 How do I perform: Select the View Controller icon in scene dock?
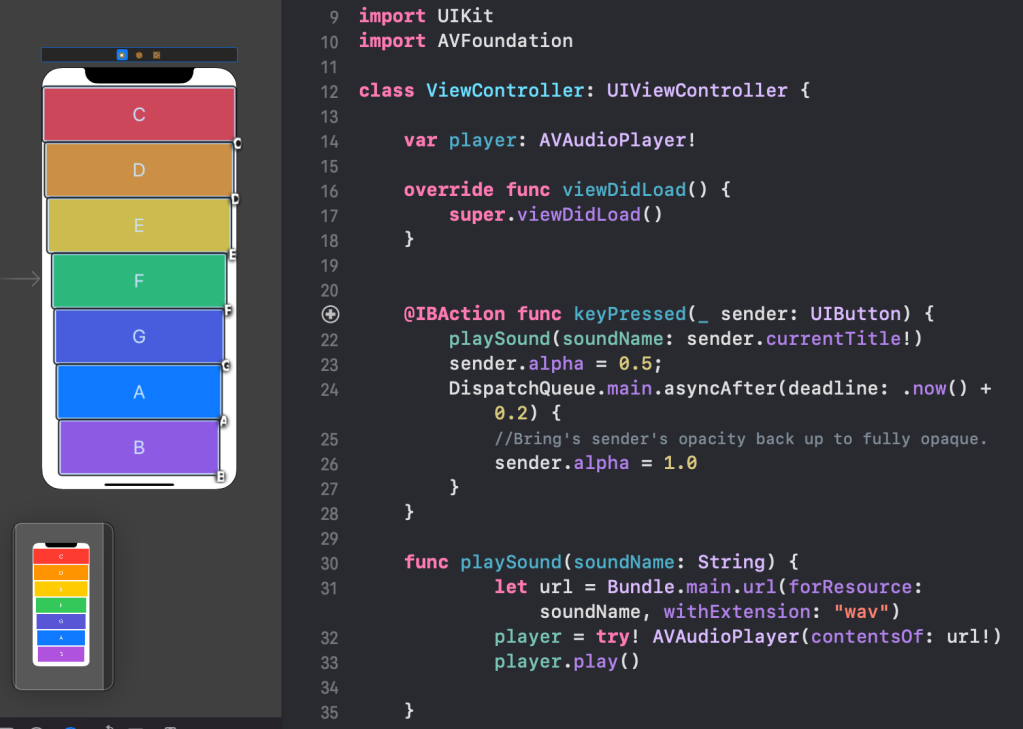[x=122, y=55]
